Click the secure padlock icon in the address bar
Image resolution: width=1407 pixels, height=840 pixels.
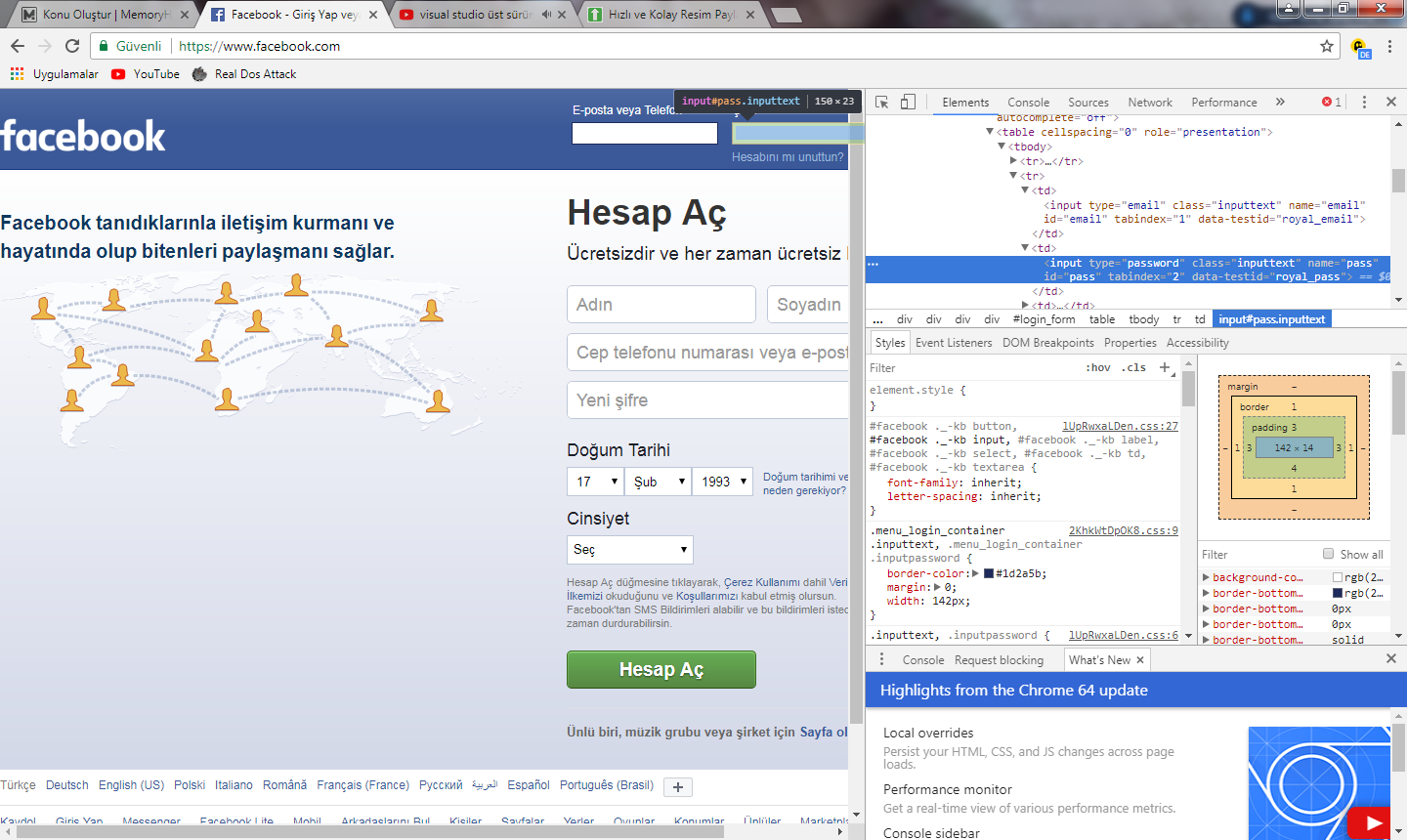click(x=105, y=46)
